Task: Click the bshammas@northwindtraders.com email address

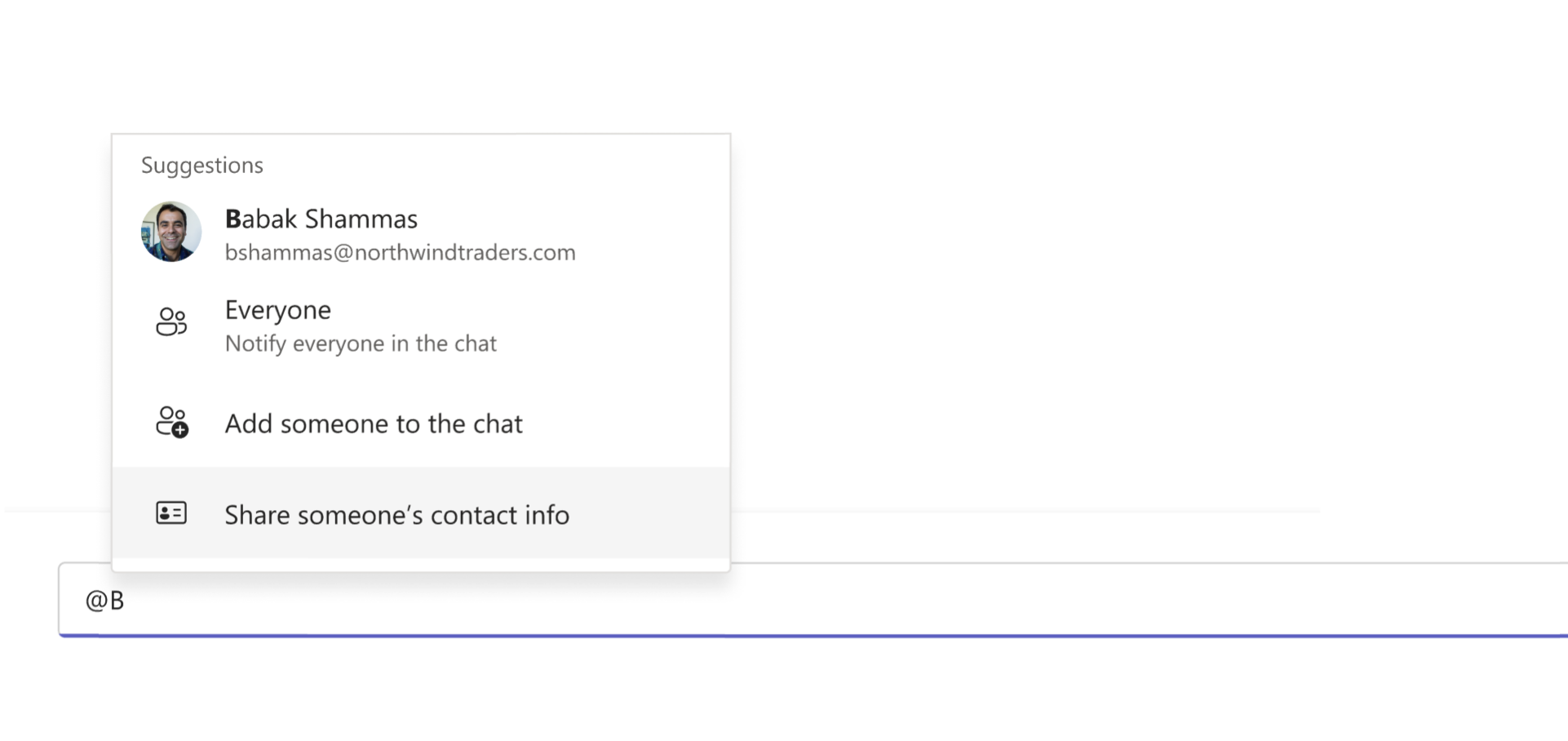Action: point(400,253)
